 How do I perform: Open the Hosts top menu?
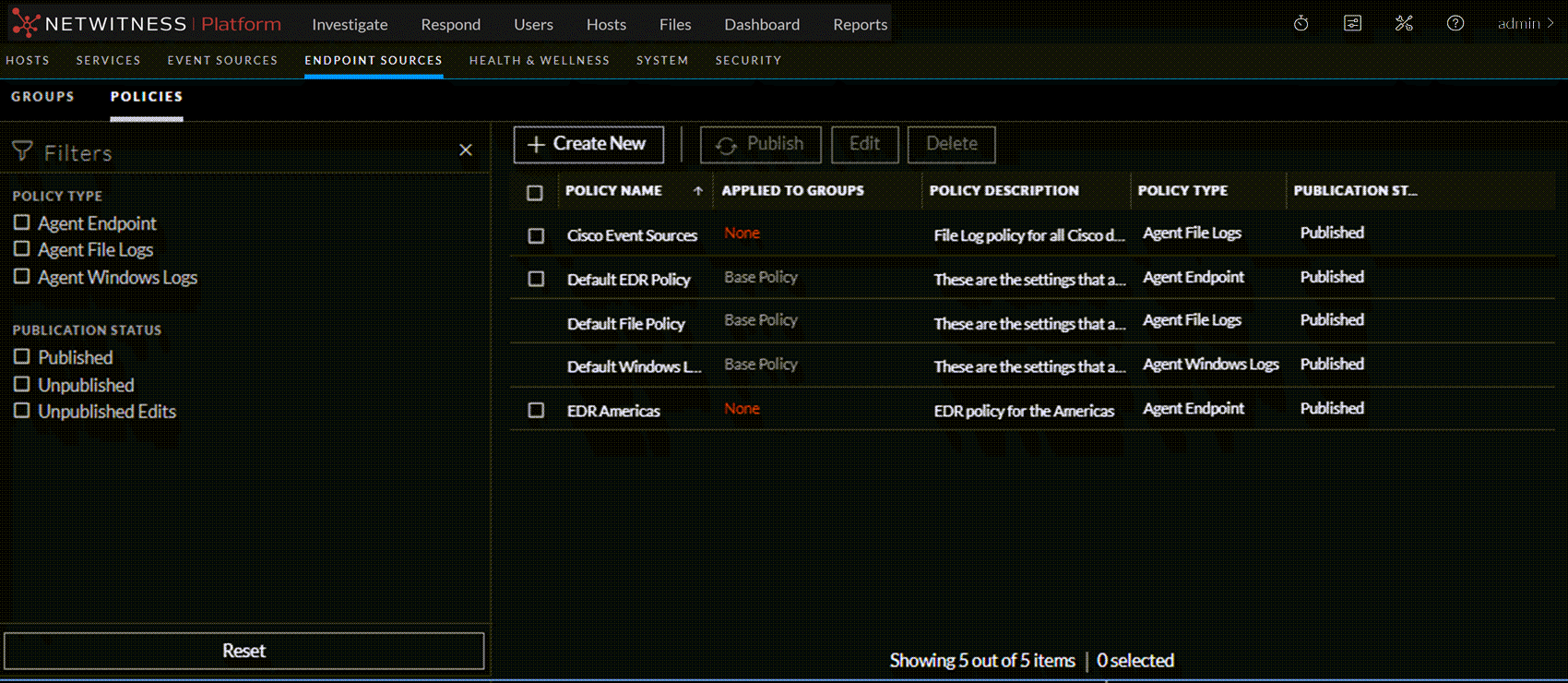point(606,25)
